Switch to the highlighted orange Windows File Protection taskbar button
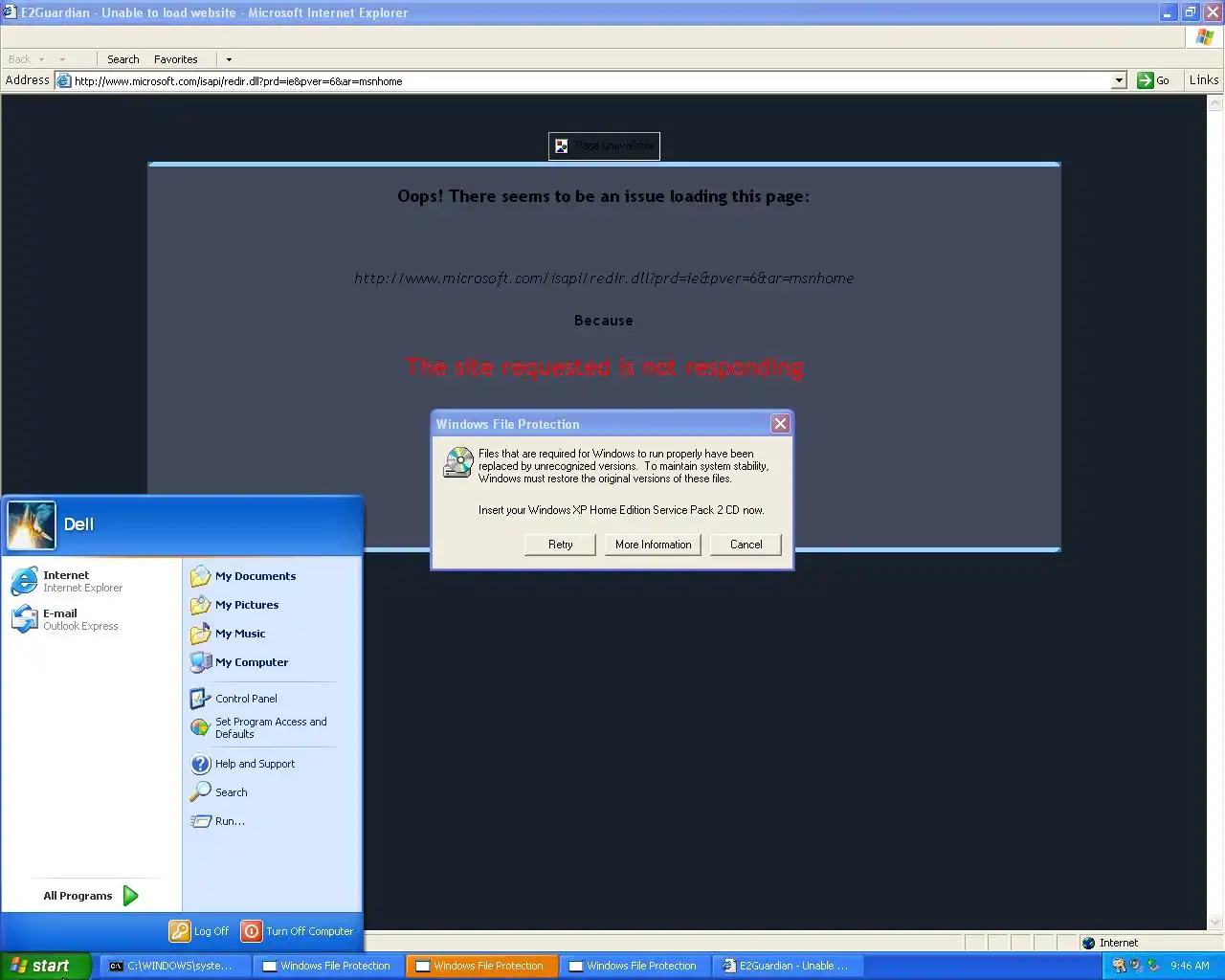This screenshot has height=980, width=1225. click(482, 966)
